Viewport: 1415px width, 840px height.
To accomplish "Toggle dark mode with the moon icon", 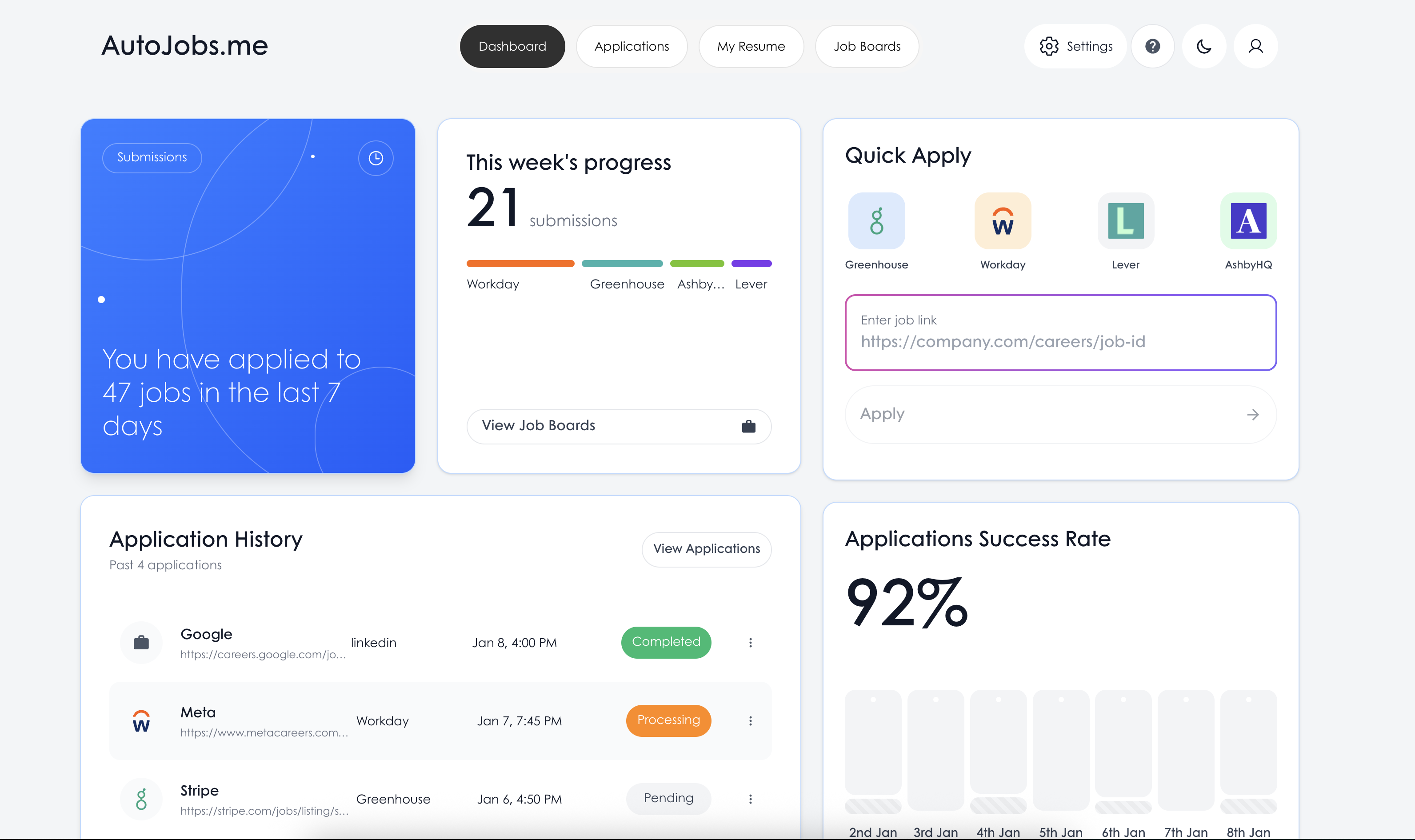I will [x=1204, y=46].
